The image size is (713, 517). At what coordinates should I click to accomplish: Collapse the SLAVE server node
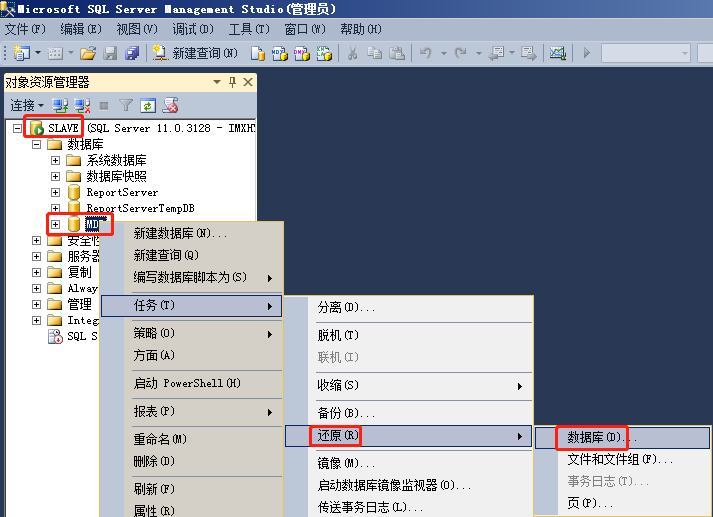click(17, 129)
